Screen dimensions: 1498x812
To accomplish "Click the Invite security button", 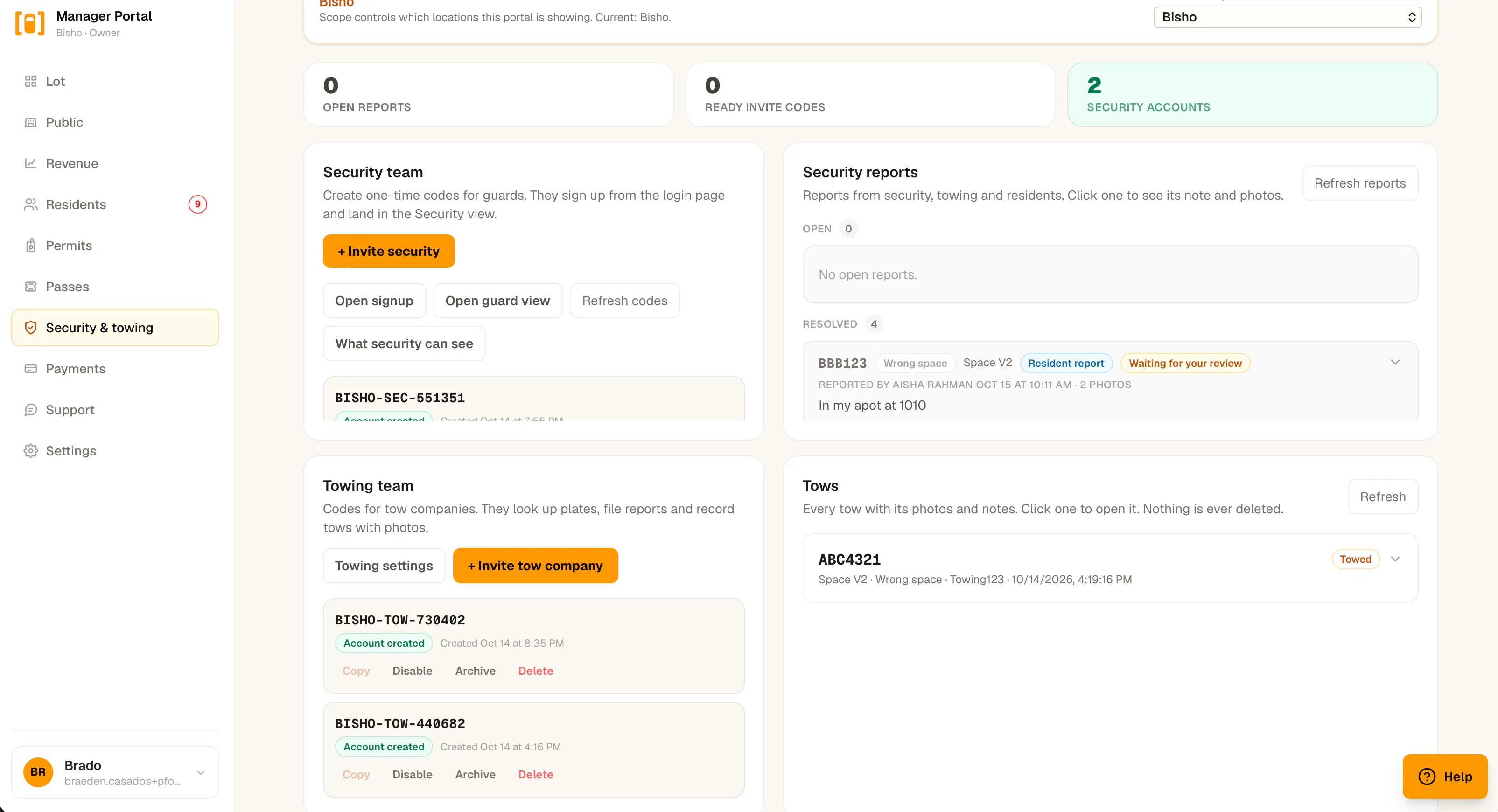I will (x=388, y=251).
